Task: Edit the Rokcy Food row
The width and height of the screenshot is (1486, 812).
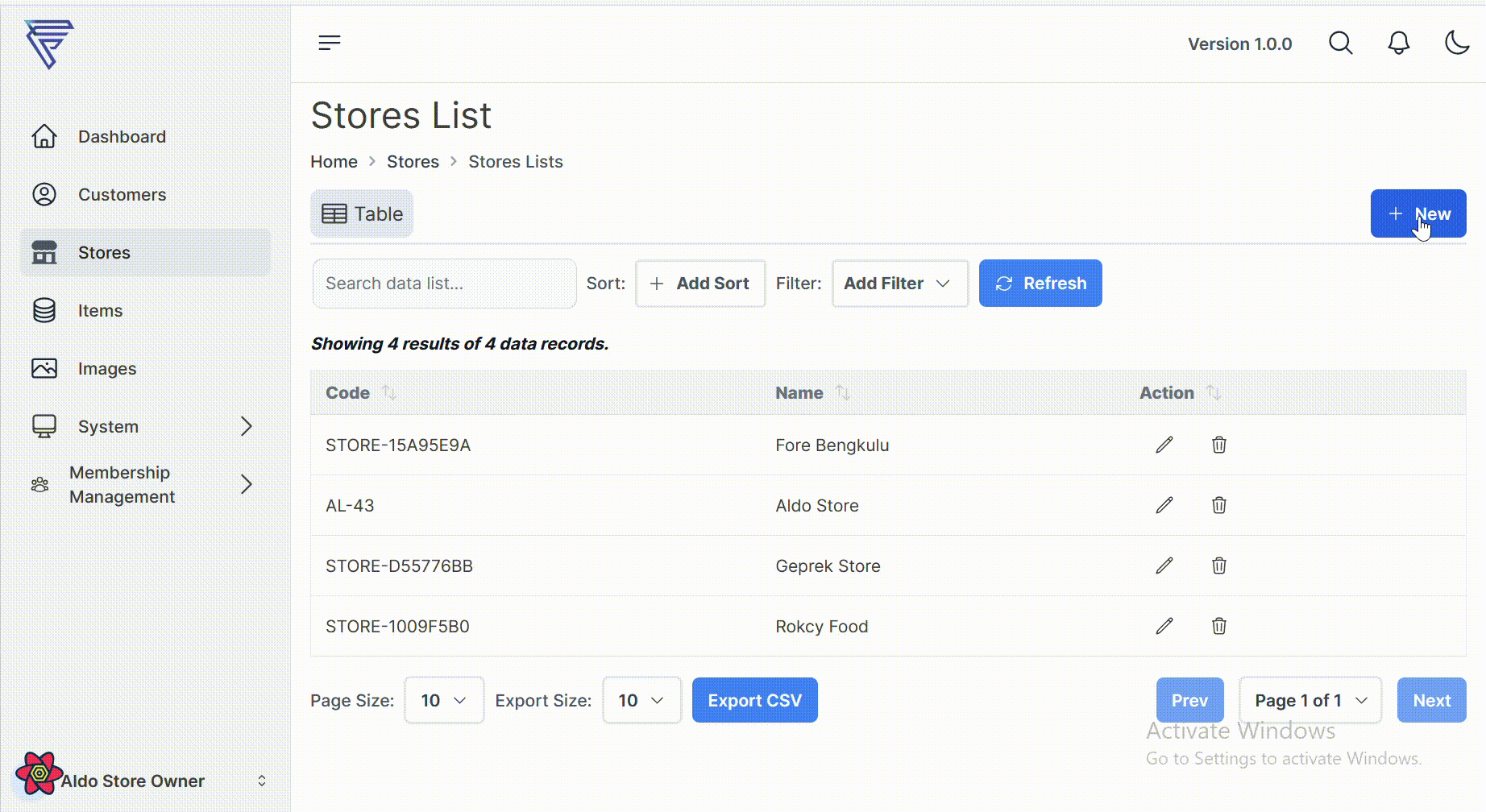Action: [1164, 626]
